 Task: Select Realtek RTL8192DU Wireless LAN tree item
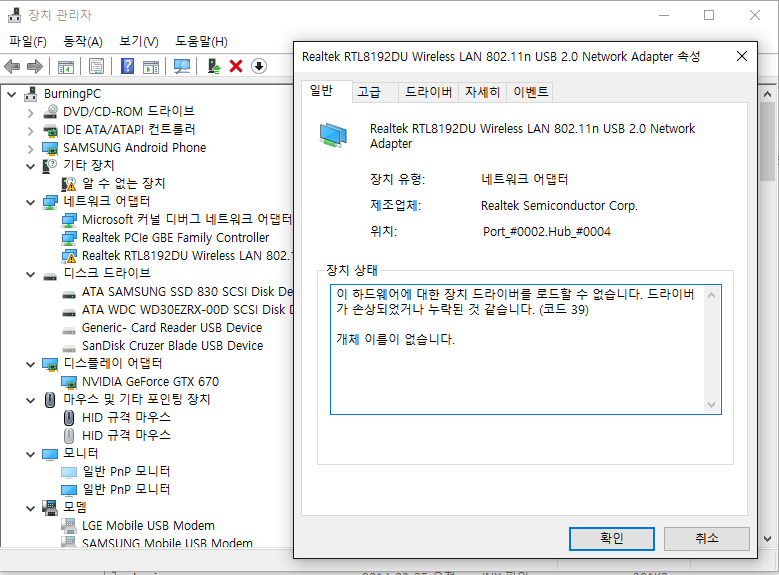[187, 255]
